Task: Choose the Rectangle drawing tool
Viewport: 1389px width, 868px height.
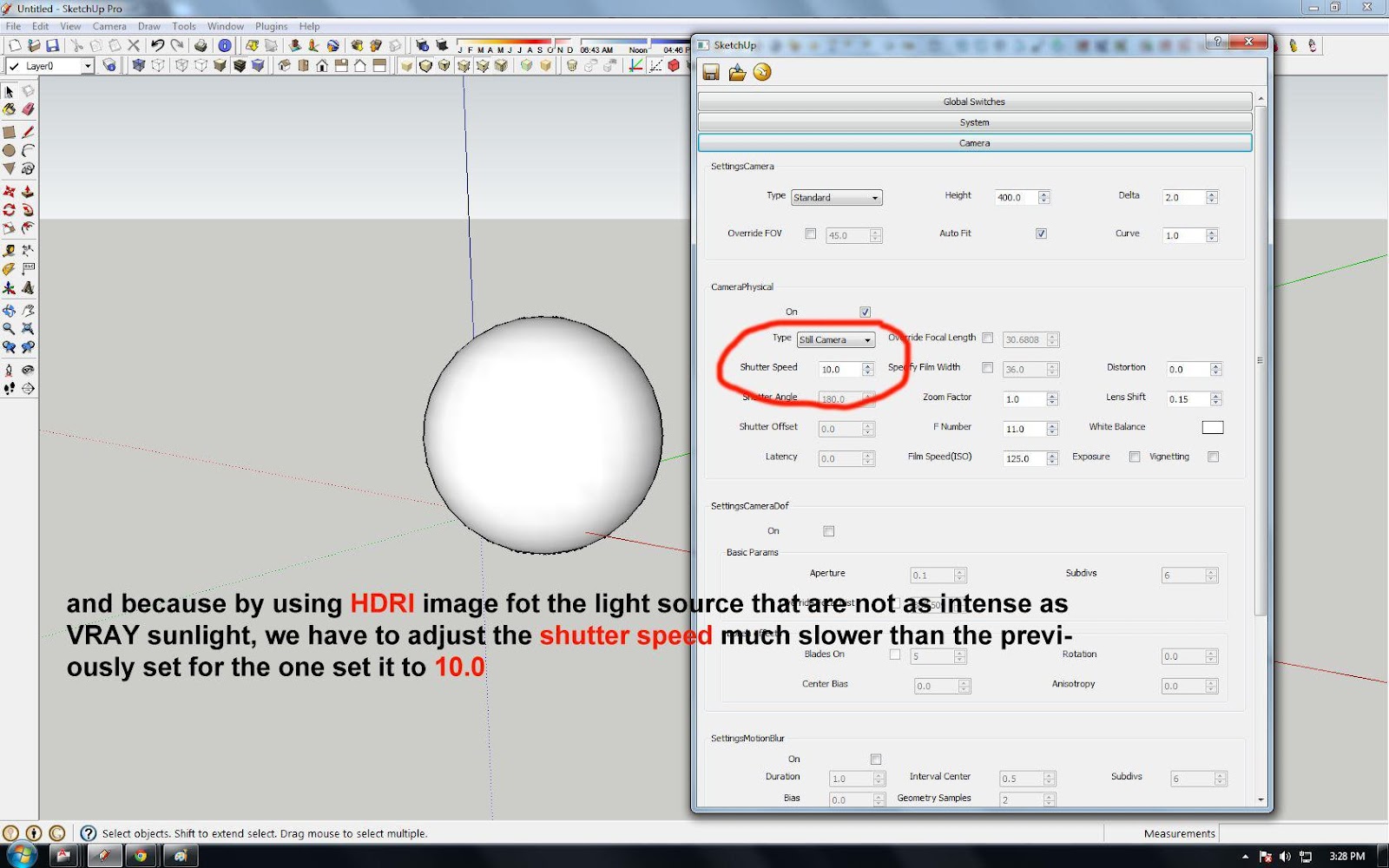Action: [10, 132]
